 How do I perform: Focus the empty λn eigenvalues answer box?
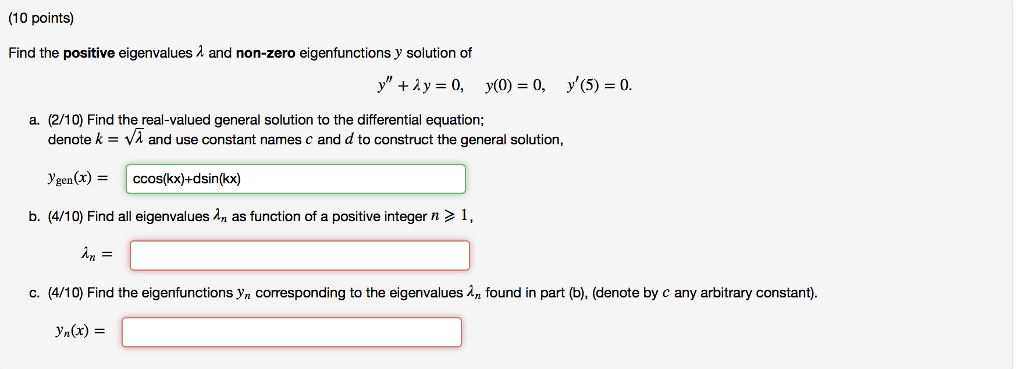point(300,255)
